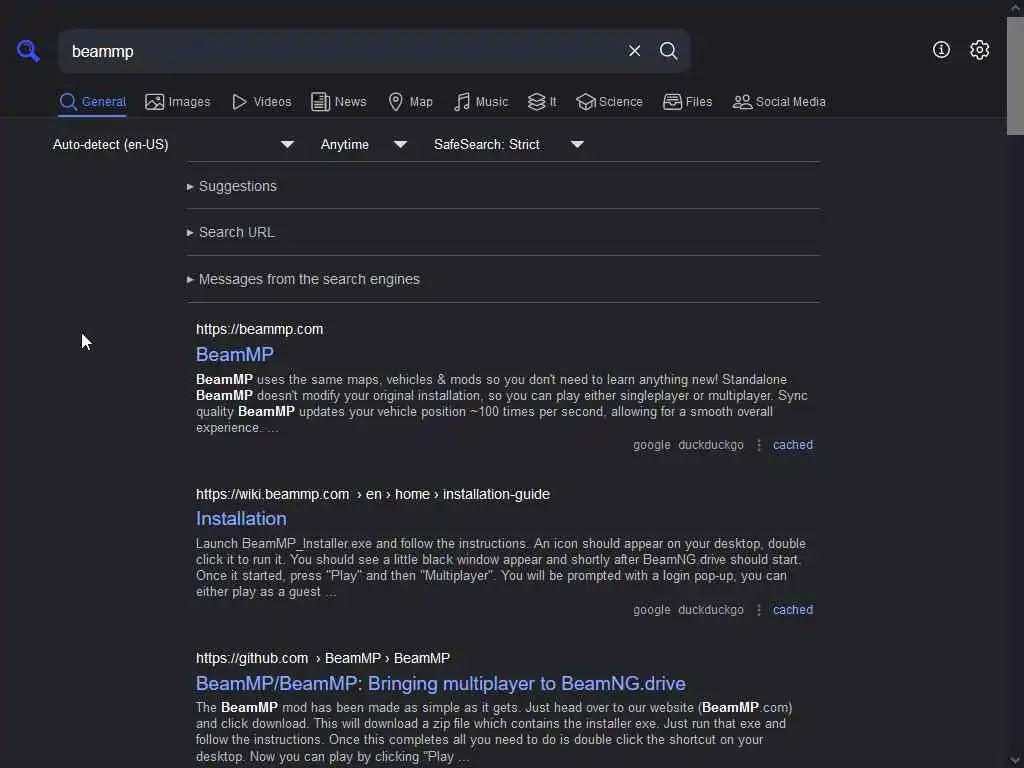Screen dimensions: 1024x768
Task: Click 'duckduckgo' label under BeamMP result
Action: (711, 445)
